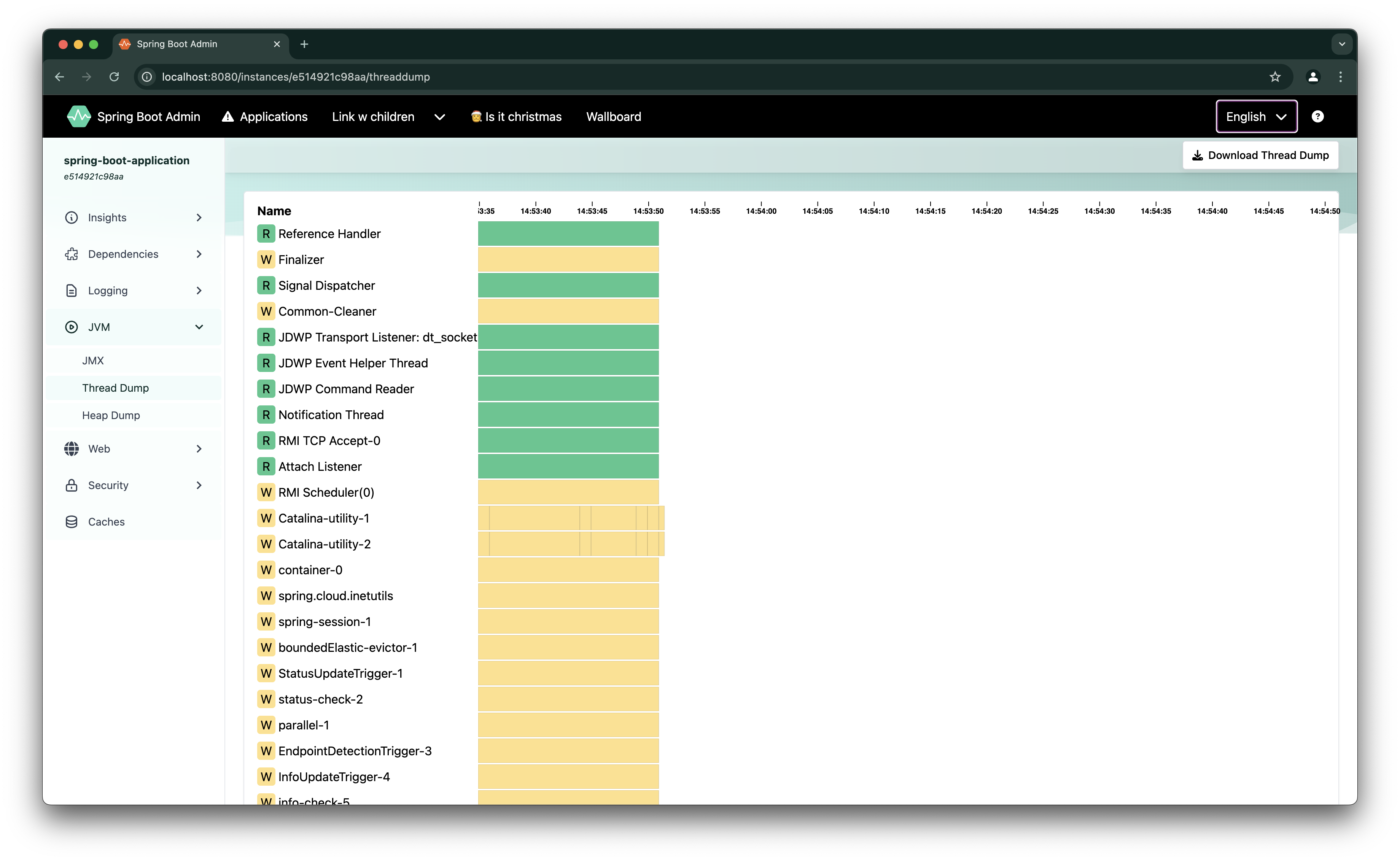
Task: Open the English language selector
Action: coord(1256,116)
